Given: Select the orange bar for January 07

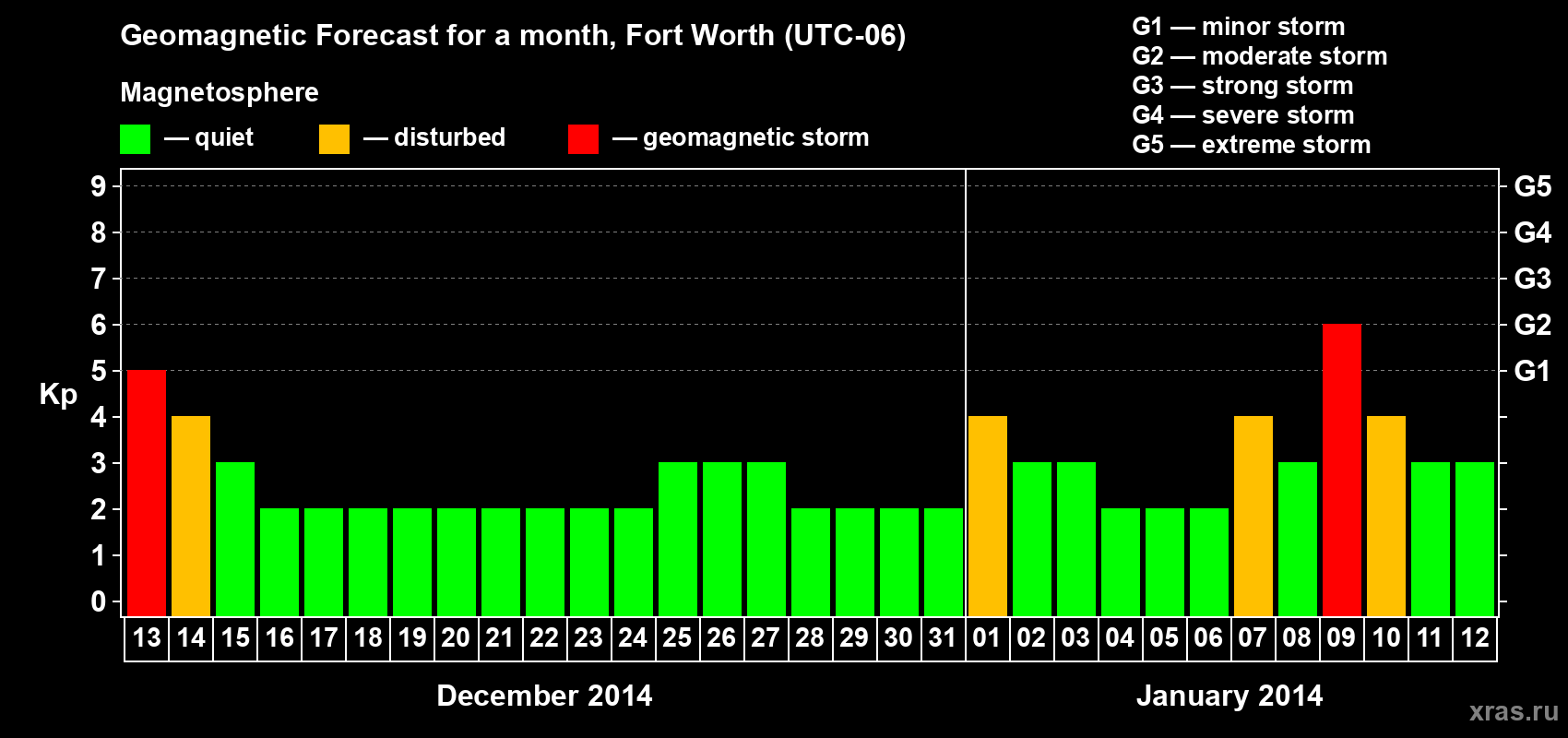Looking at the screenshot, I should point(1253,517).
